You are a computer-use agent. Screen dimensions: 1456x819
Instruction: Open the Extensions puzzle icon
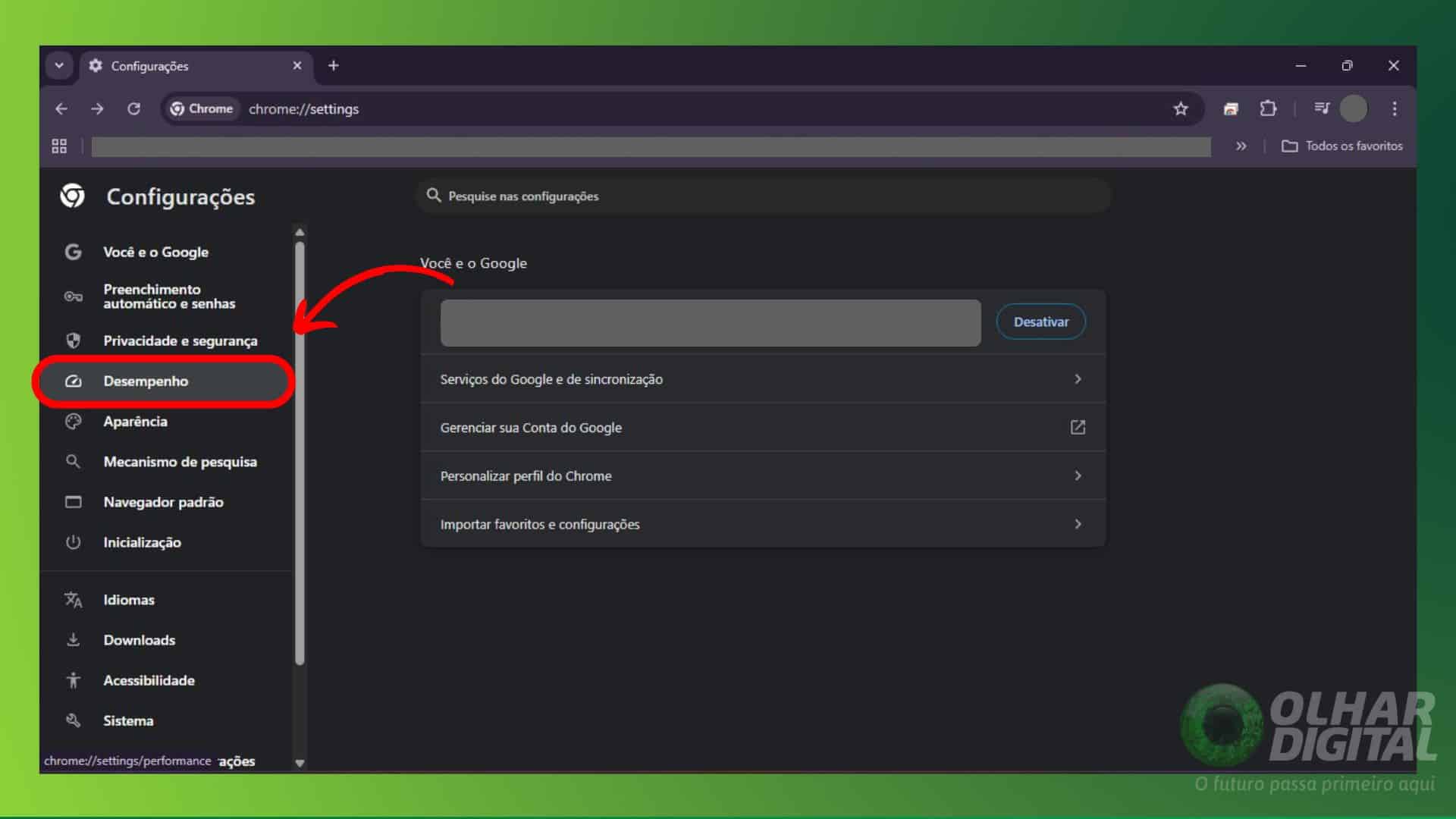point(1268,109)
